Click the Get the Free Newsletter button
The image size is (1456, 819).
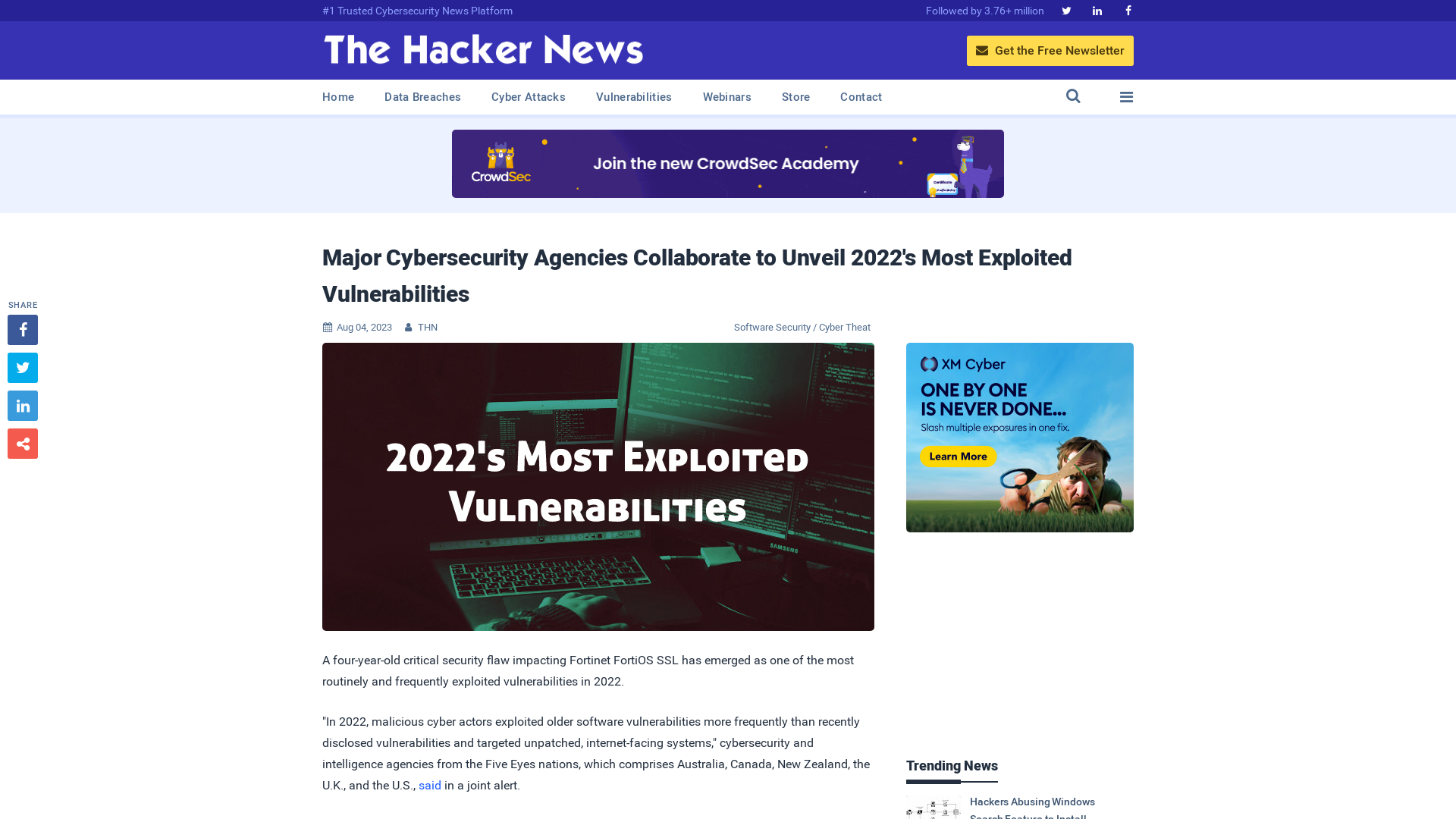1050,50
